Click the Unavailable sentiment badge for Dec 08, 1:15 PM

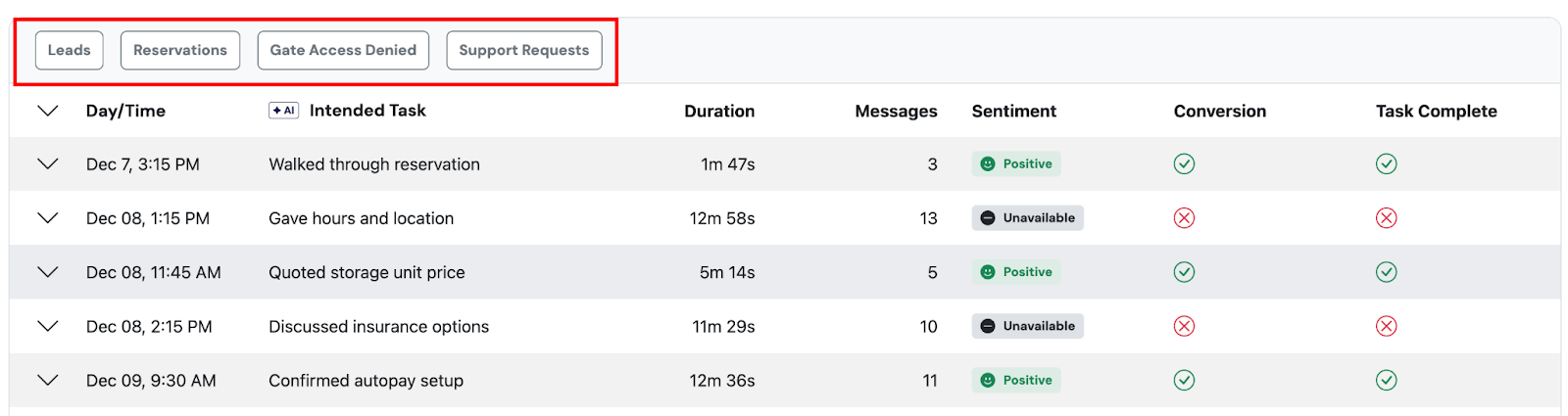click(x=1027, y=218)
